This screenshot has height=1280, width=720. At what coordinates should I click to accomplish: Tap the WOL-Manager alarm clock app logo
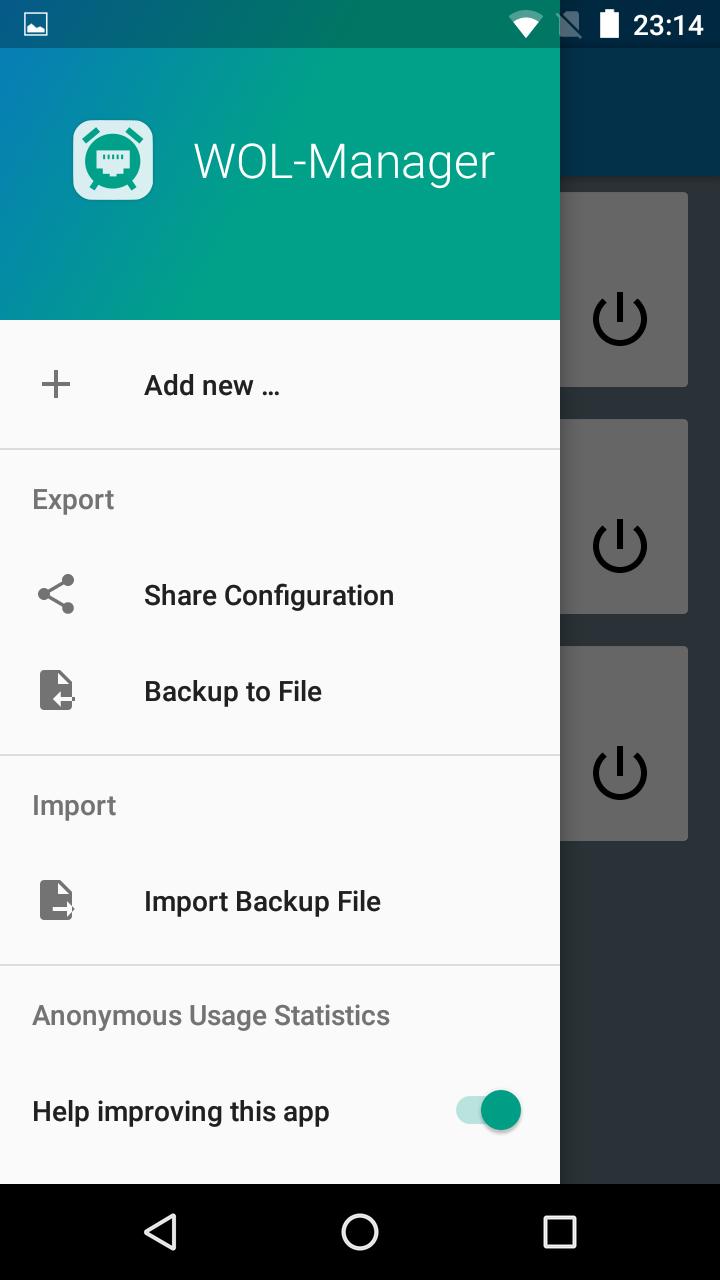click(113, 160)
